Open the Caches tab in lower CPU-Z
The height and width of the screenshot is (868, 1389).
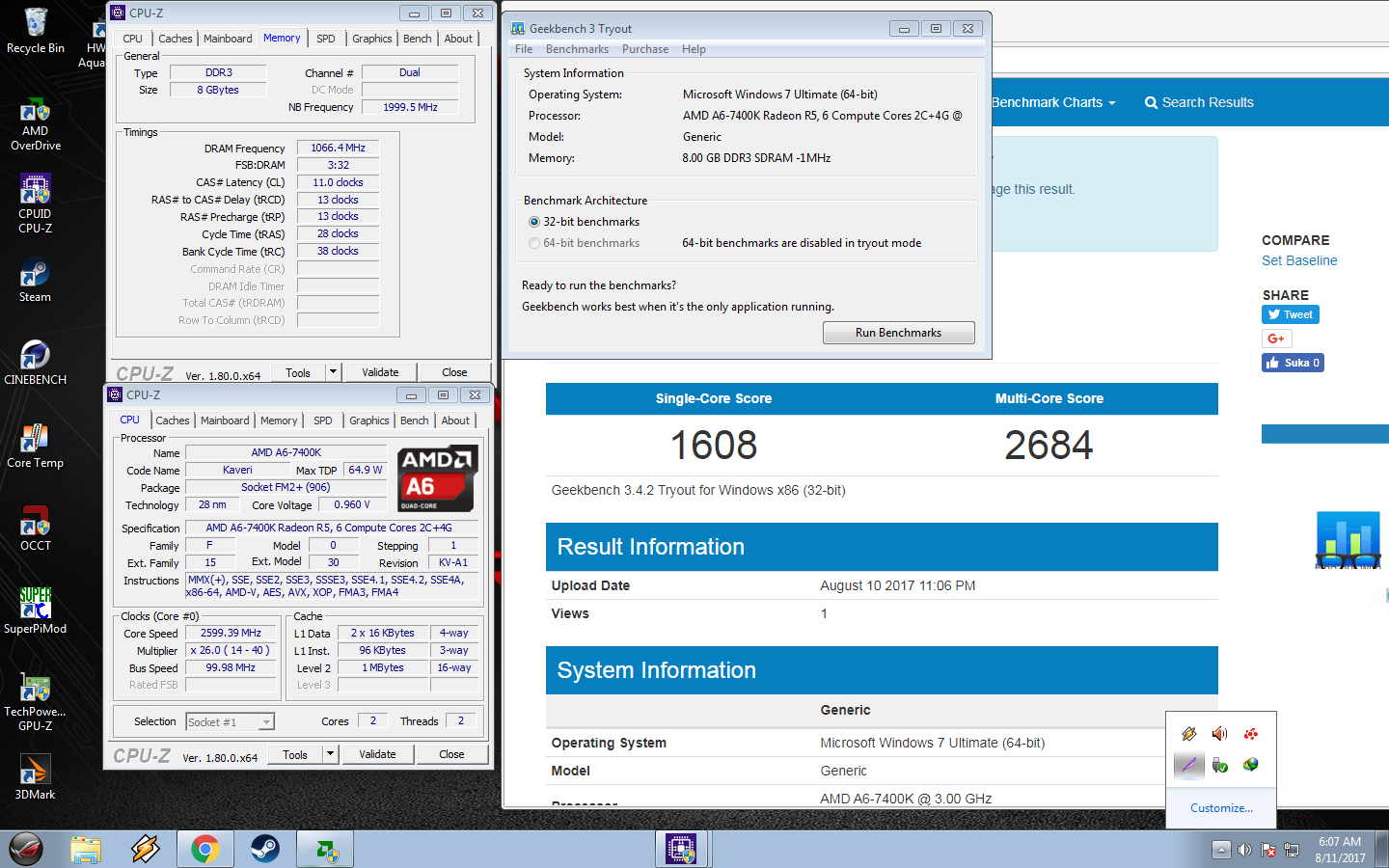click(x=173, y=420)
